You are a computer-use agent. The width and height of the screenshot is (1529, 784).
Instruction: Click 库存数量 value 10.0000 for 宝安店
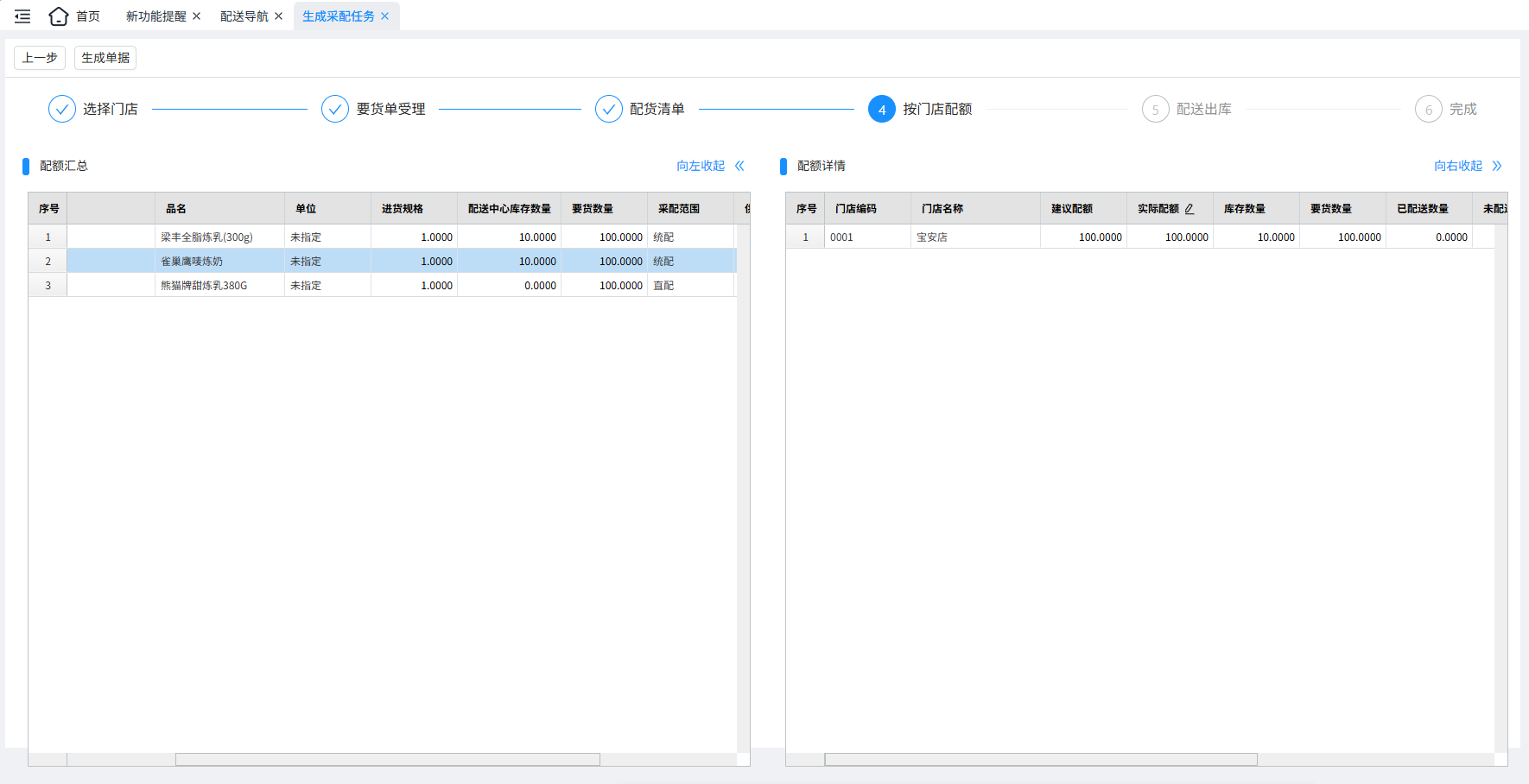point(1257,237)
